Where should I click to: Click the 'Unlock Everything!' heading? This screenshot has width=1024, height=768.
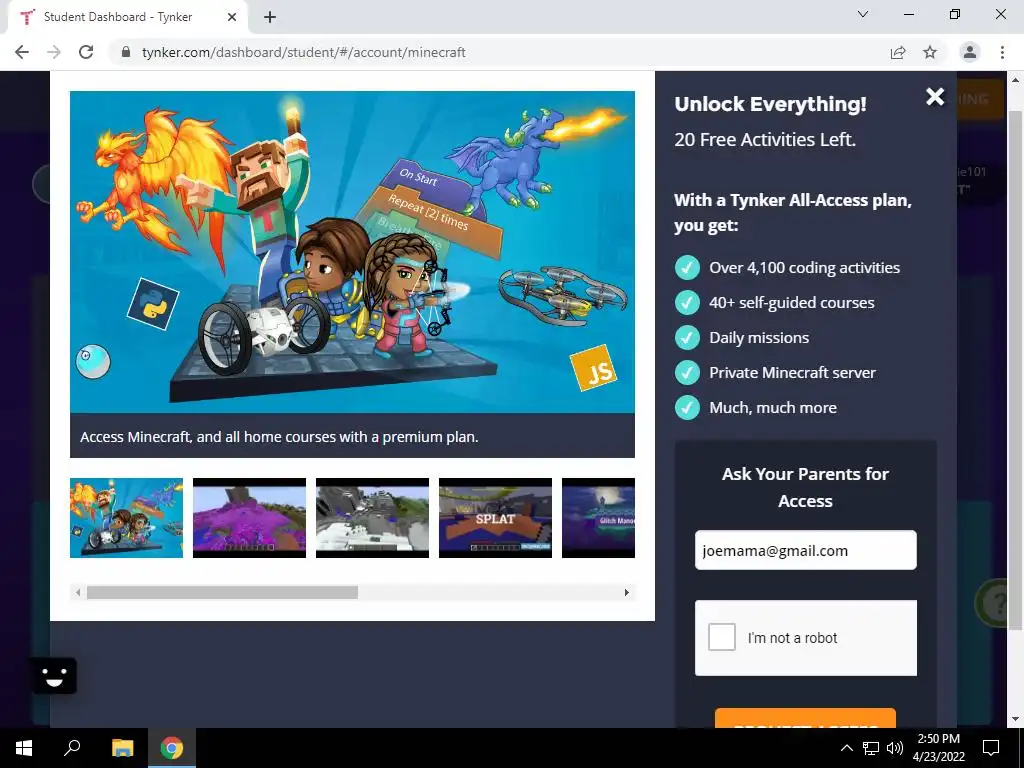point(771,104)
